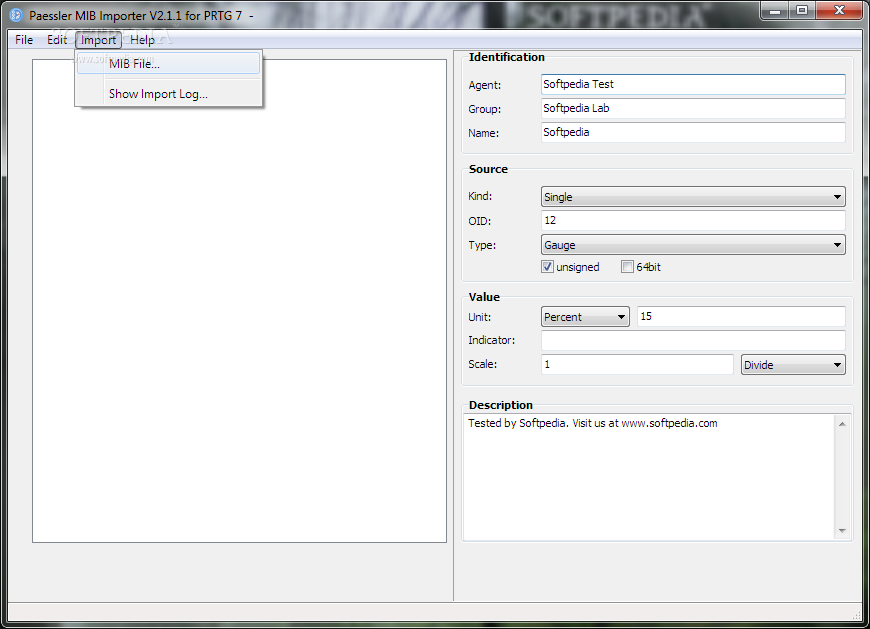Open the Unit dropdown showing Percent
870x629 pixels.
click(x=585, y=317)
